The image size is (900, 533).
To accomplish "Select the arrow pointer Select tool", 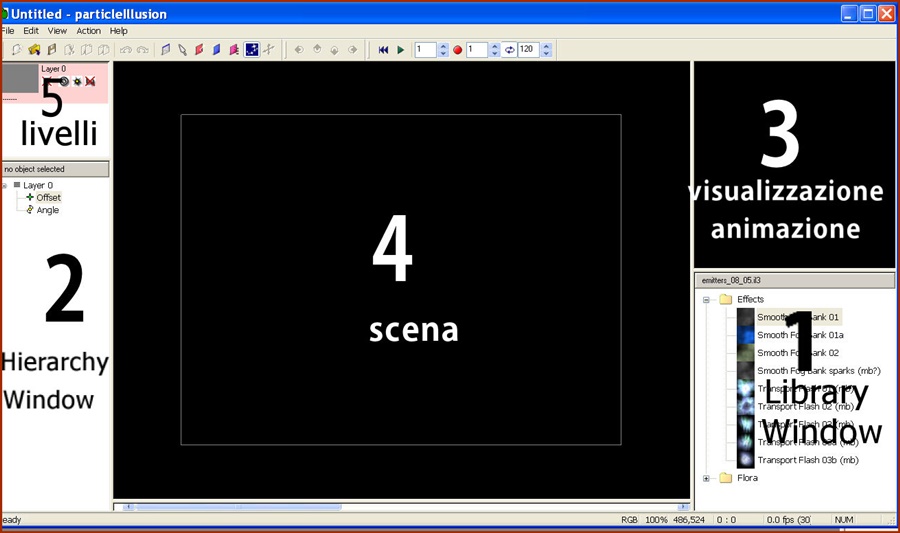I will [x=183, y=50].
